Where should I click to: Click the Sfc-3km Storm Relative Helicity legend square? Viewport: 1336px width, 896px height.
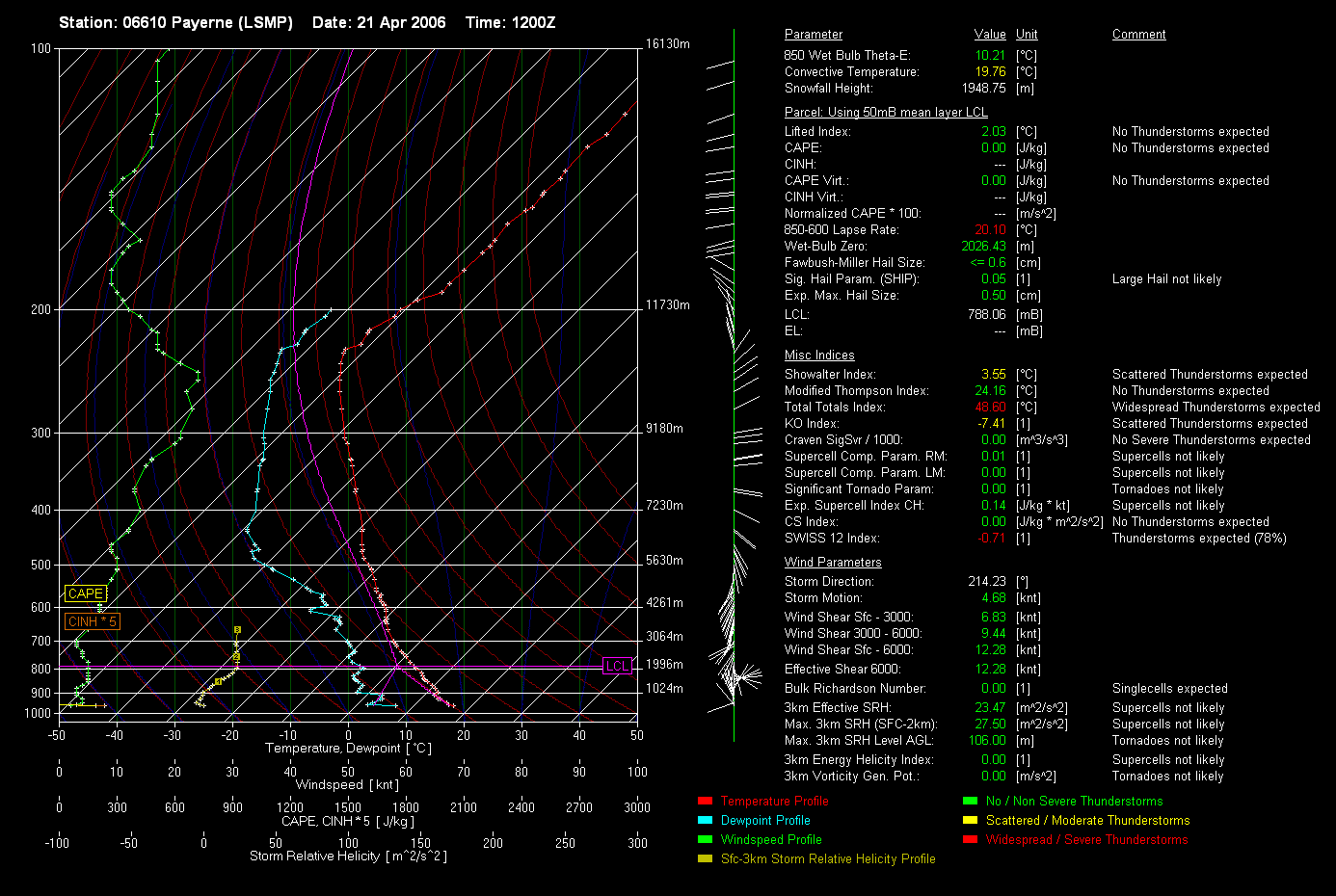tap(705, 859)
